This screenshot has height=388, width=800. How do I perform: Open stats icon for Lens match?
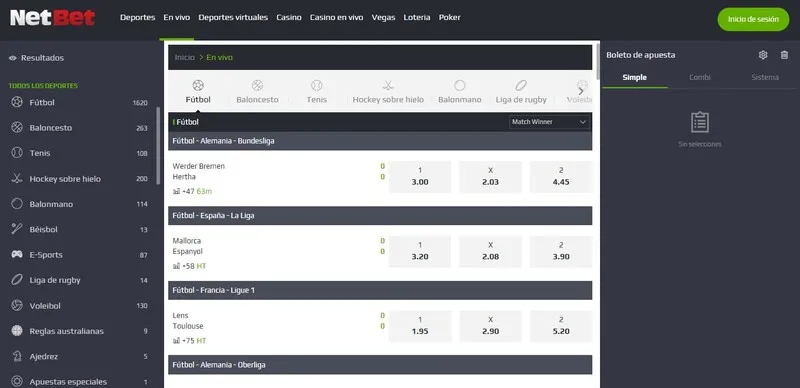[177, 341]
